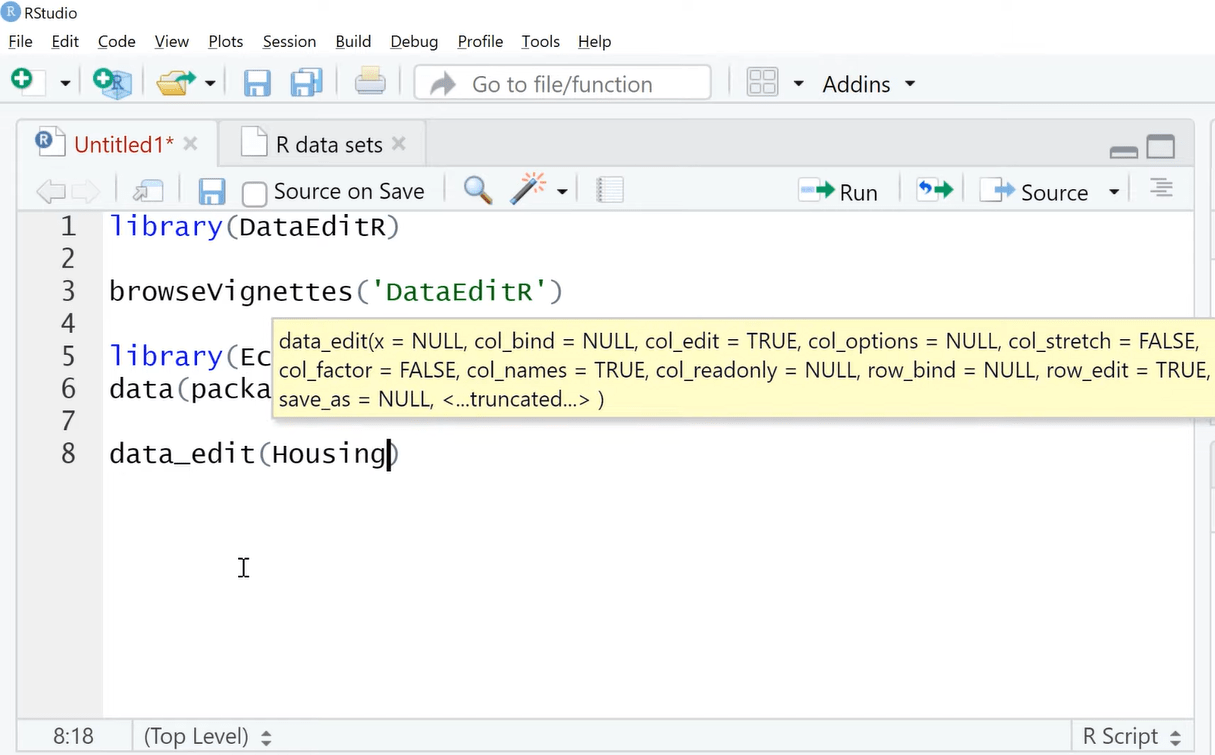Switch to the Untitled1 tab
Image resolution: width=1215 pixels, height=755 pixels.
point(124,144)
